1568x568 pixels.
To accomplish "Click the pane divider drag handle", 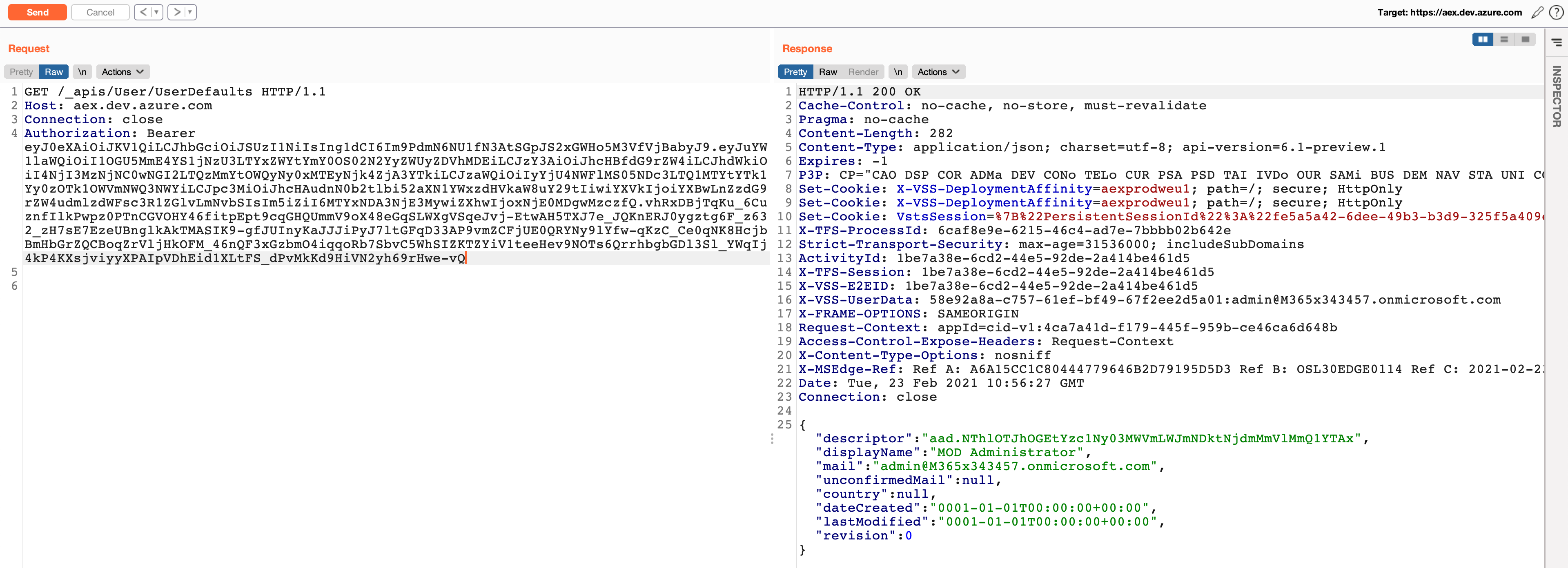I will coord(772,439).
